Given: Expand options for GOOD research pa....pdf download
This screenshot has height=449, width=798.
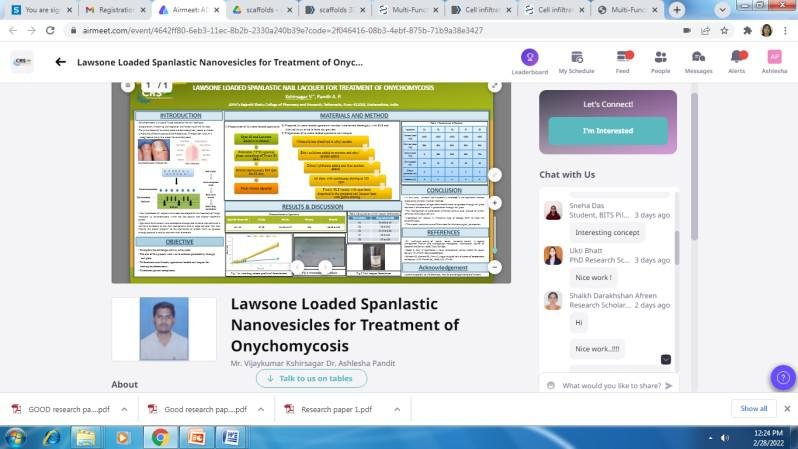Looking at the screenshot, I should 124,409.
